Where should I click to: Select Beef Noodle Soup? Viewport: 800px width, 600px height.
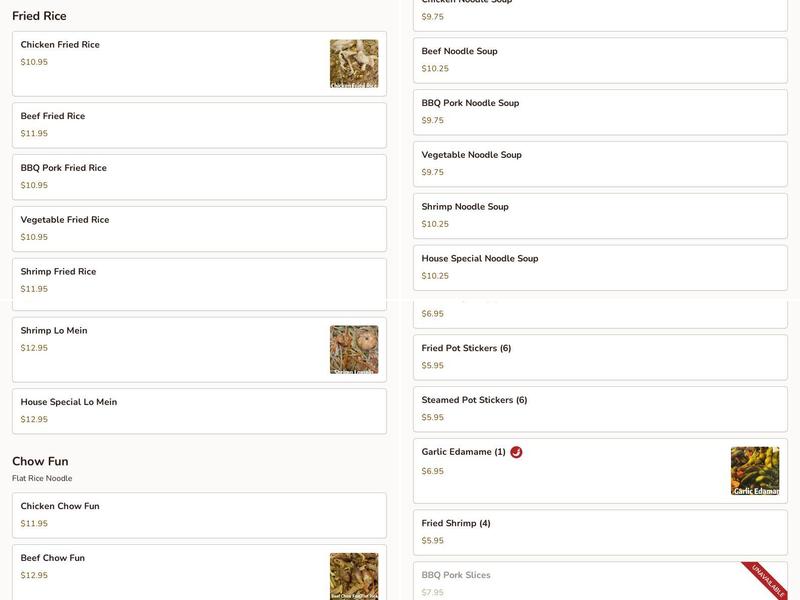pyautogui.click(x=601, y=60)
